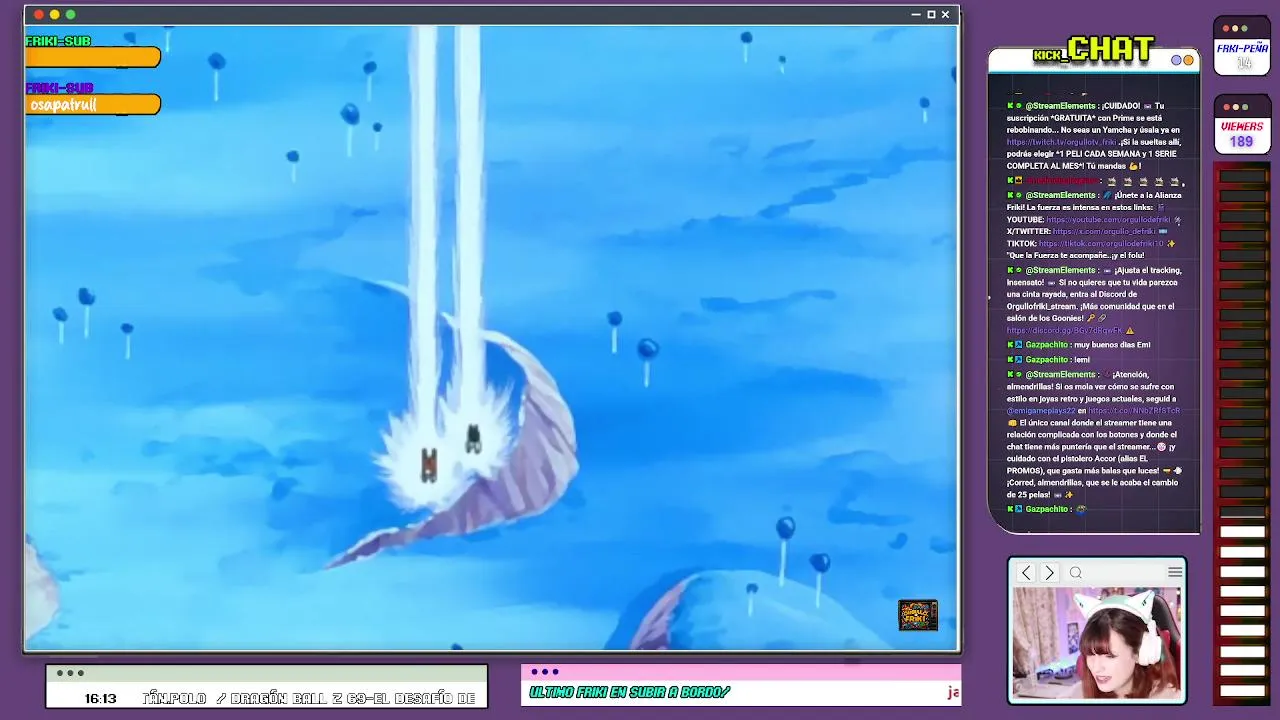Click the KICK_CHAT title
Image resolution: width=1280 pixels, height=720 pixels.
pos(1094,50)
